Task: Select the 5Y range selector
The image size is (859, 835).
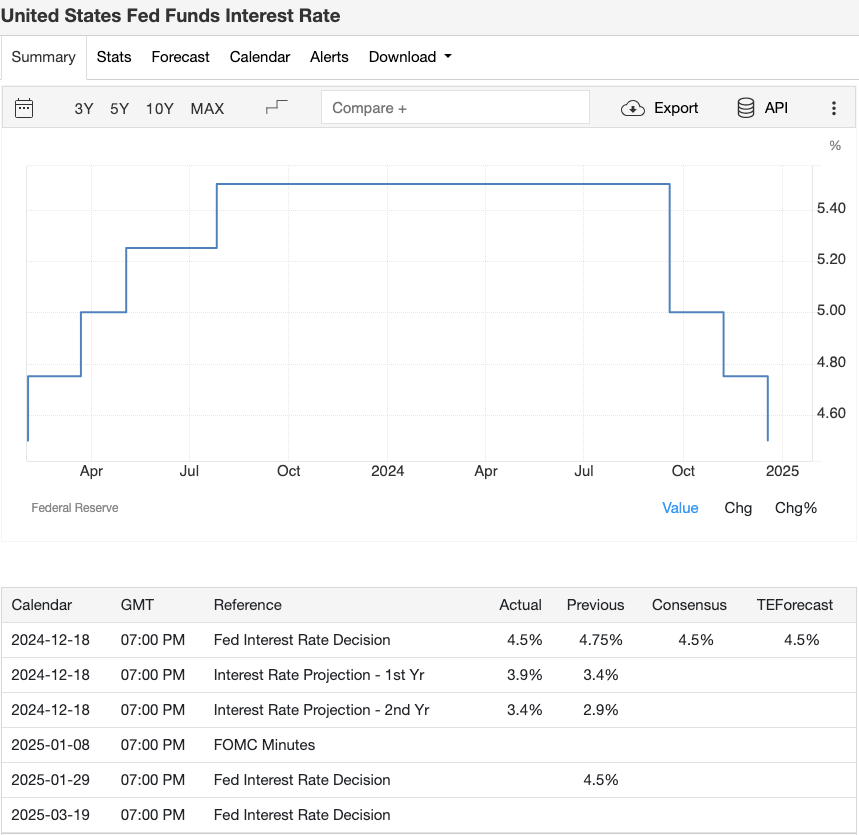Action: tap(119, 109)
